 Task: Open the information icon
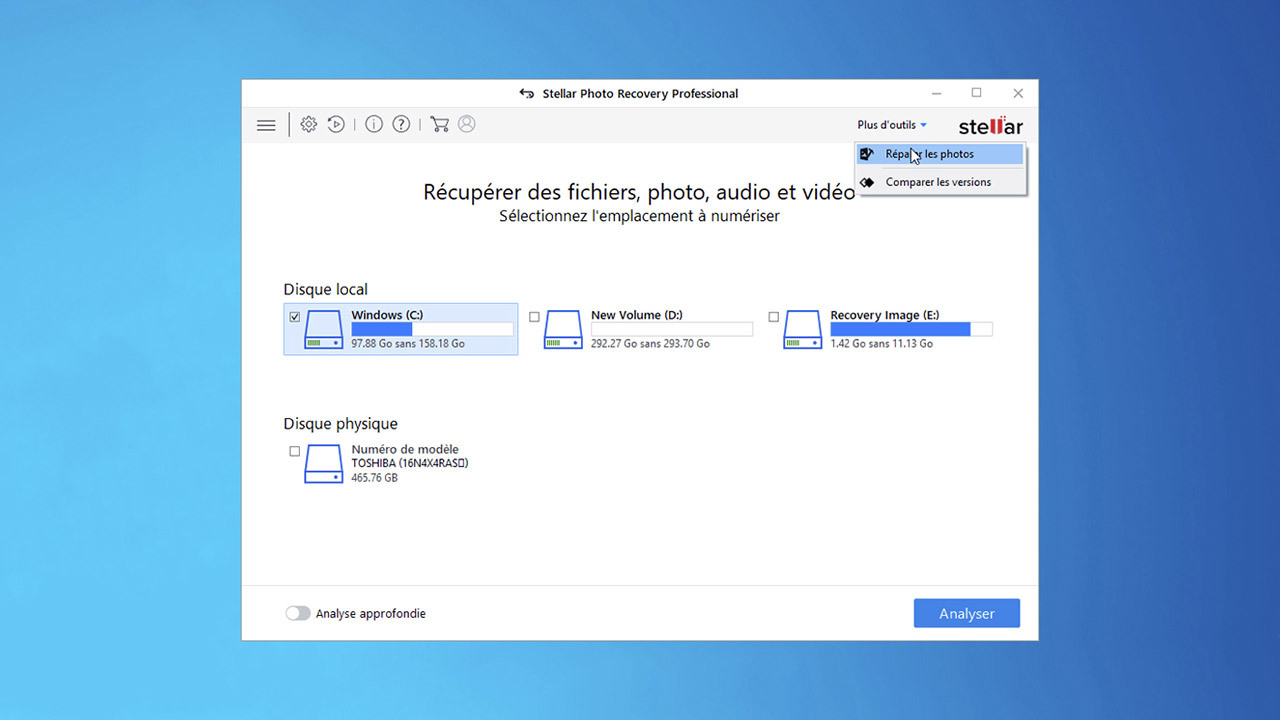(x=374, y=124)
